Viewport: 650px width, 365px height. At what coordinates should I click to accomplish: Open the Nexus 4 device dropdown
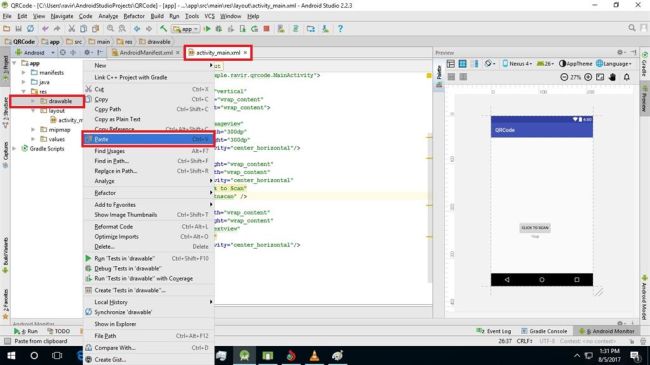click(517, 63)
